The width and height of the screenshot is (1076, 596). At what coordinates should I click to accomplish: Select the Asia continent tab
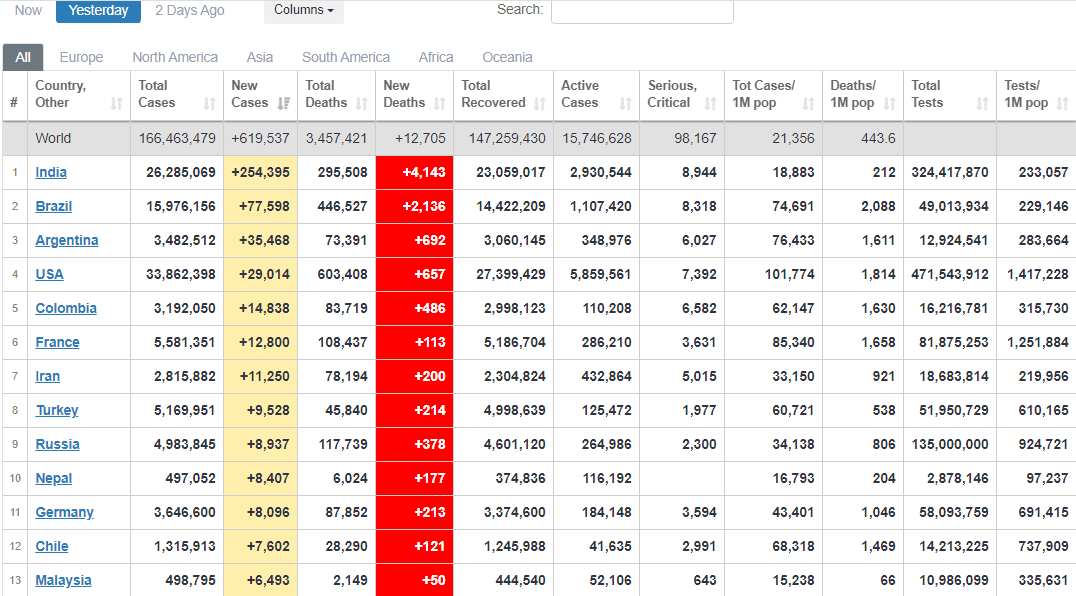click(x=260, y=57)
